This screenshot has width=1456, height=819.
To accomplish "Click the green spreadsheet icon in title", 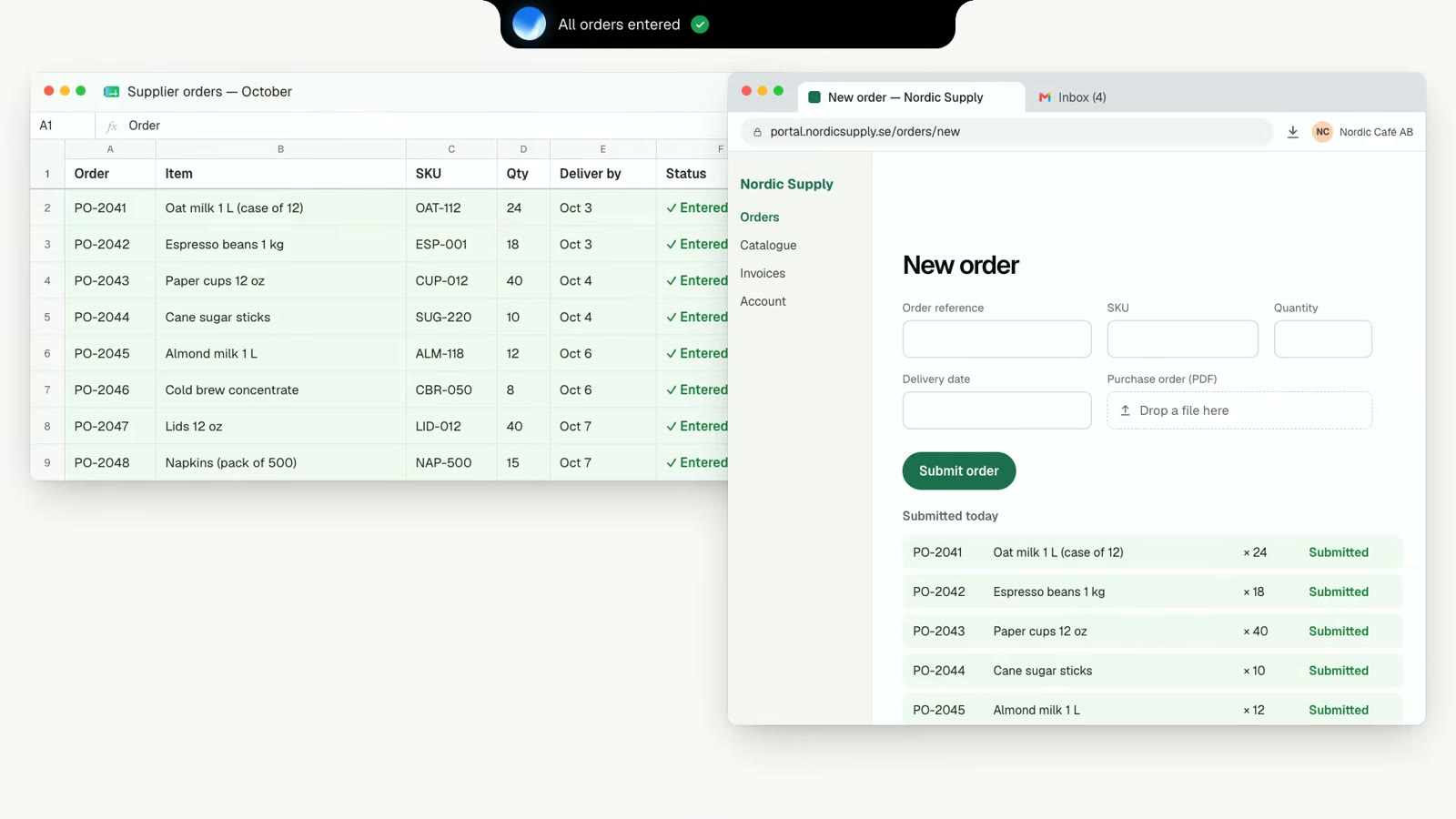I will [111, 92].
